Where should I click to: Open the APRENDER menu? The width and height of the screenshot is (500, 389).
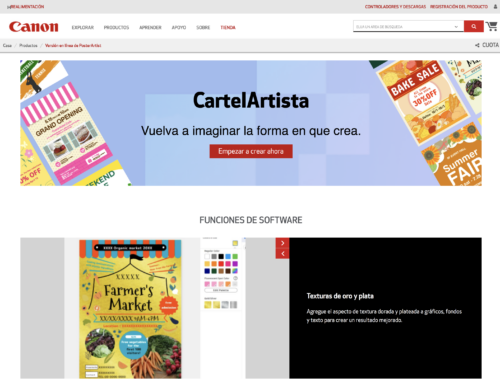click(x=150, y=27)
